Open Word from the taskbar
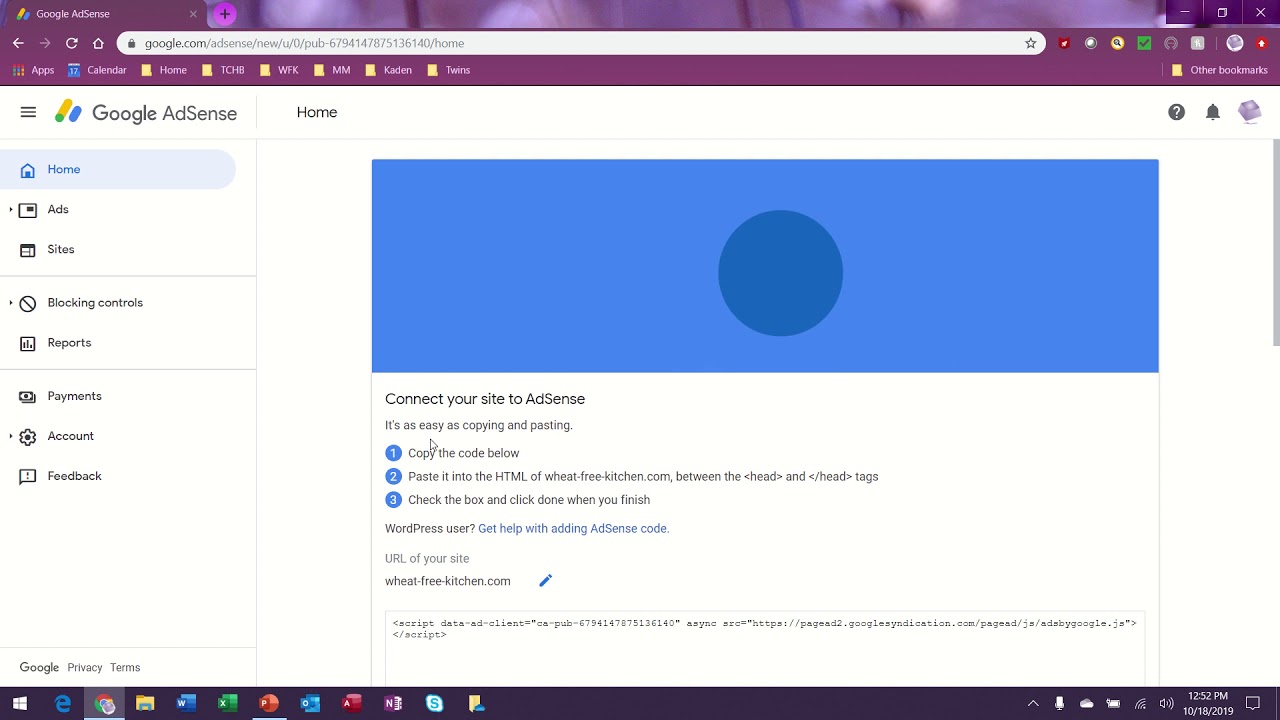This screenshot has width=1280, height=720. click(186, 704)
